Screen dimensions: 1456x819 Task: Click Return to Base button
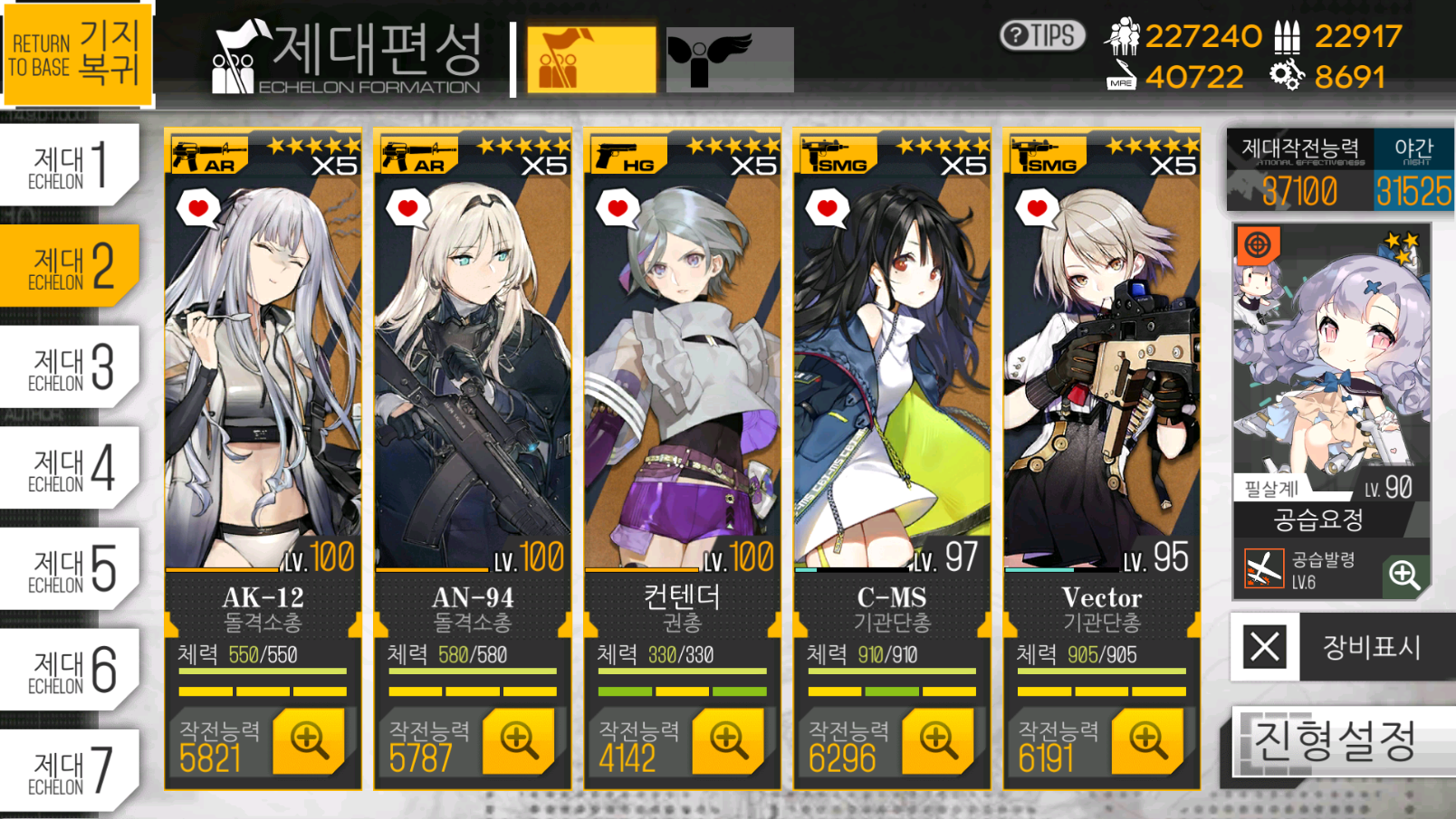coord(77,52)
